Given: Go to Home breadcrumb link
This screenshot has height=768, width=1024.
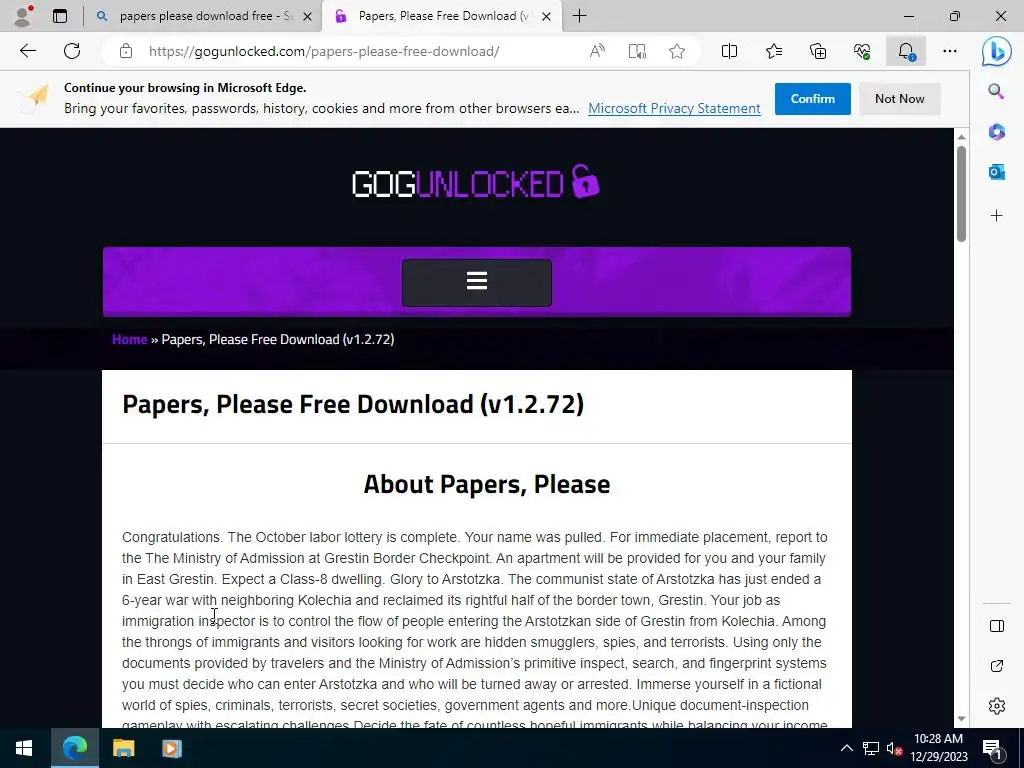Looking at the screenshot, I should 129,340.
